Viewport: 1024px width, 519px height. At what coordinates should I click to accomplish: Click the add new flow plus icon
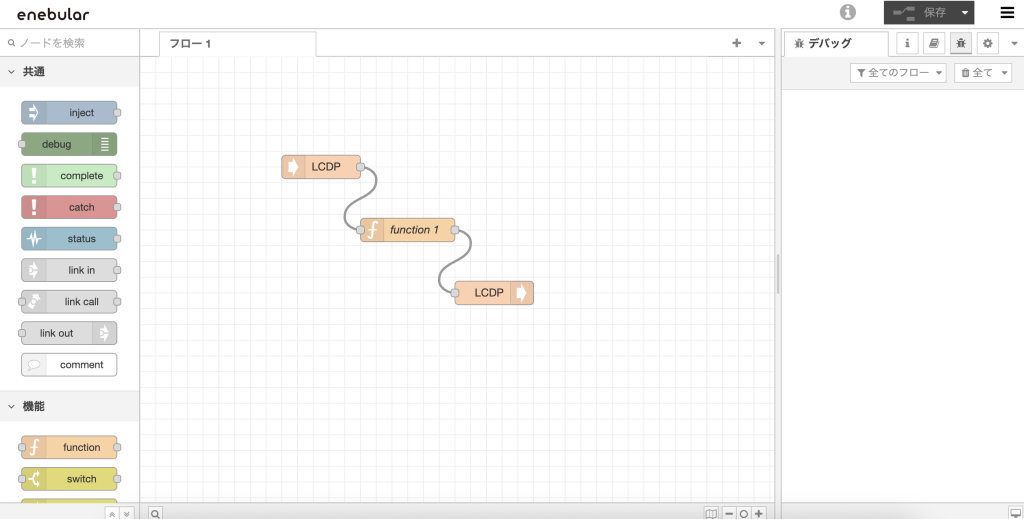[x=737, y=43]
